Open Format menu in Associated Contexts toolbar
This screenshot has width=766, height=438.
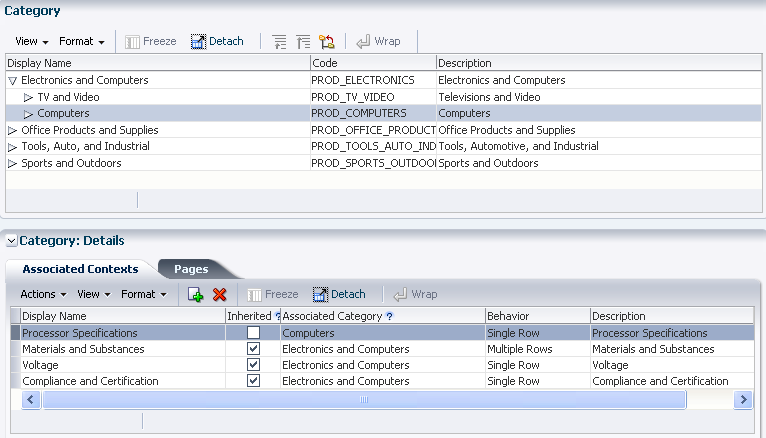coord(144,294)
